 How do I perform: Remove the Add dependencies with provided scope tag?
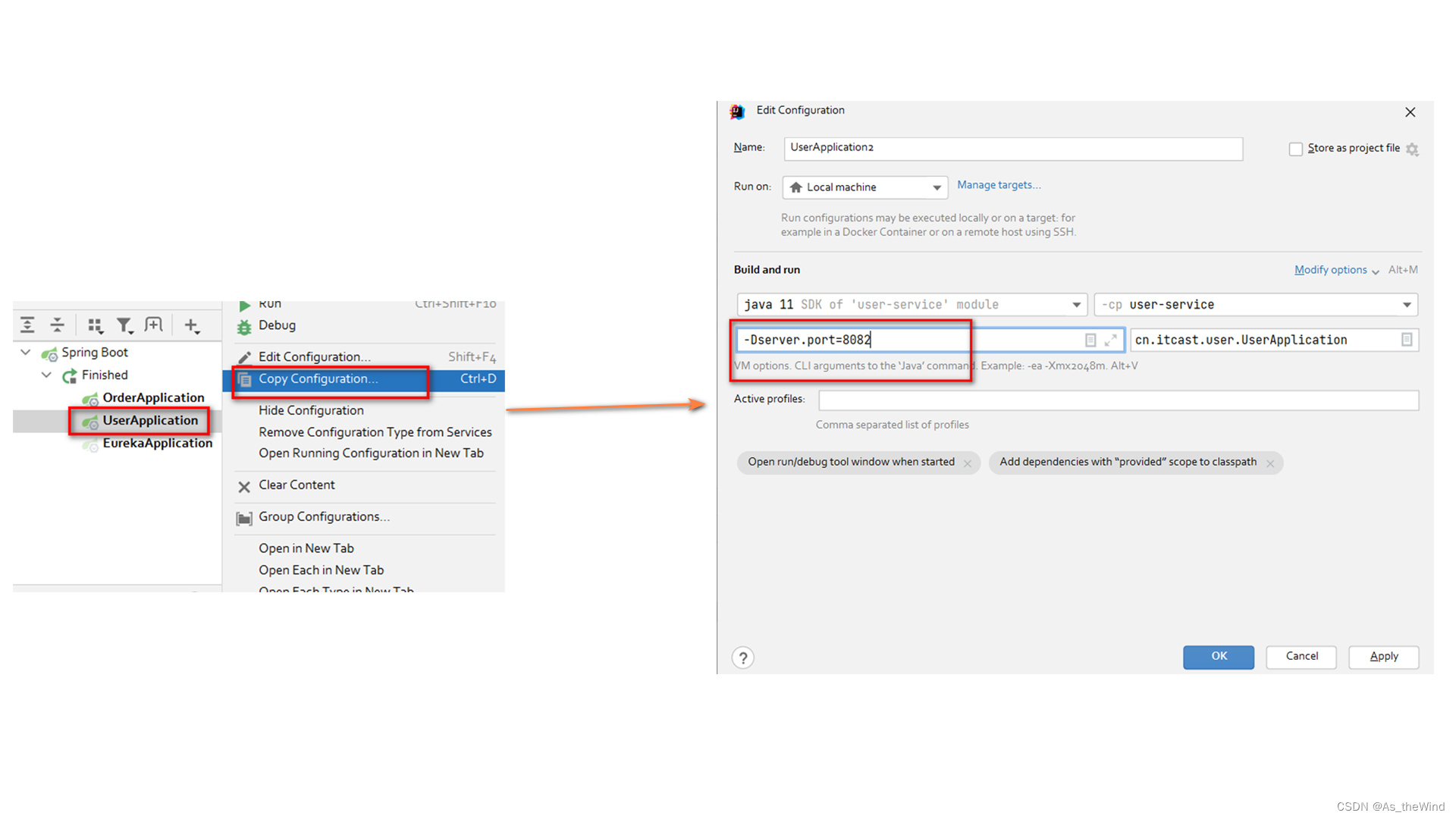pos(1270,463)
